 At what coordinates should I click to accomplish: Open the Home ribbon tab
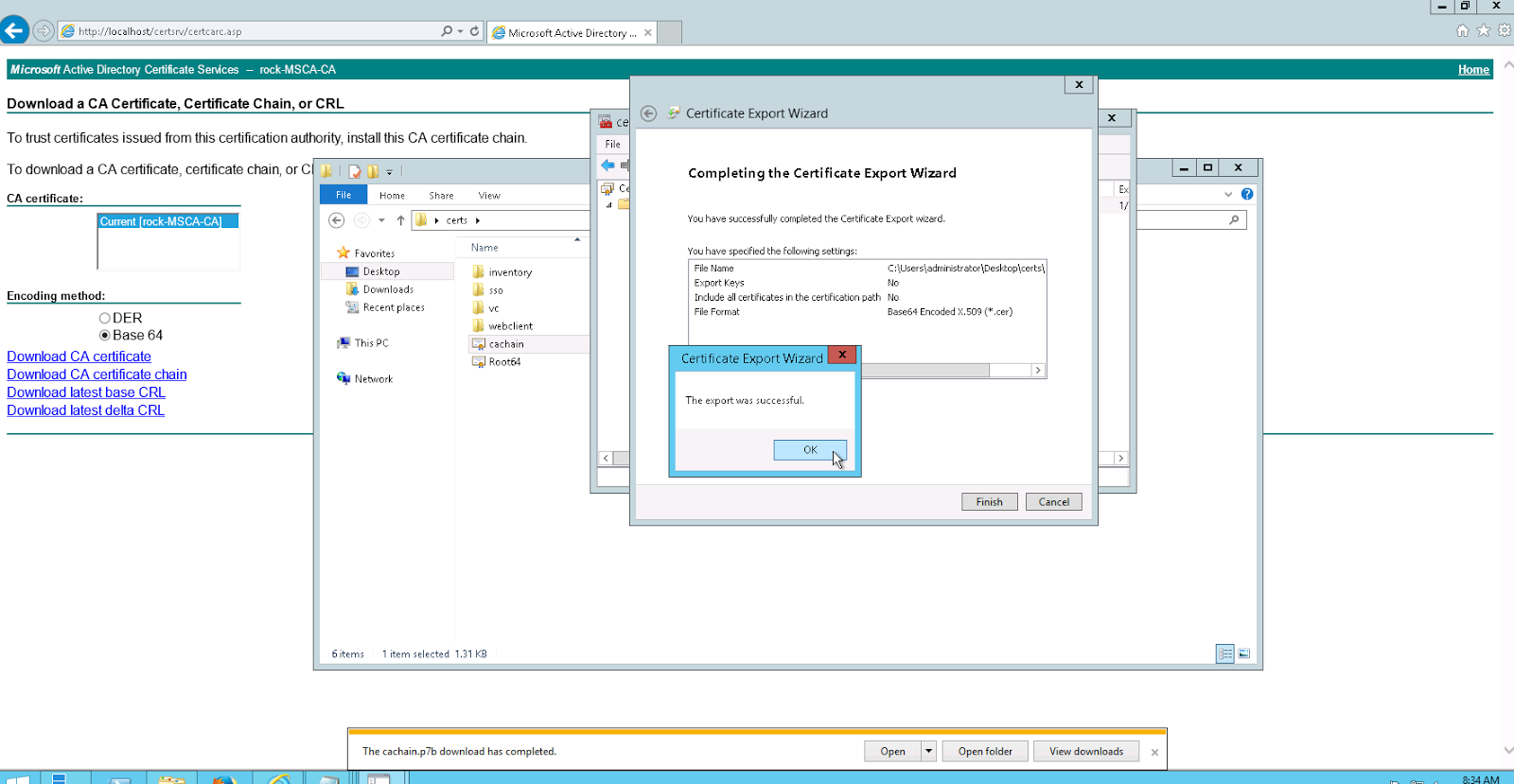point(392,196)
